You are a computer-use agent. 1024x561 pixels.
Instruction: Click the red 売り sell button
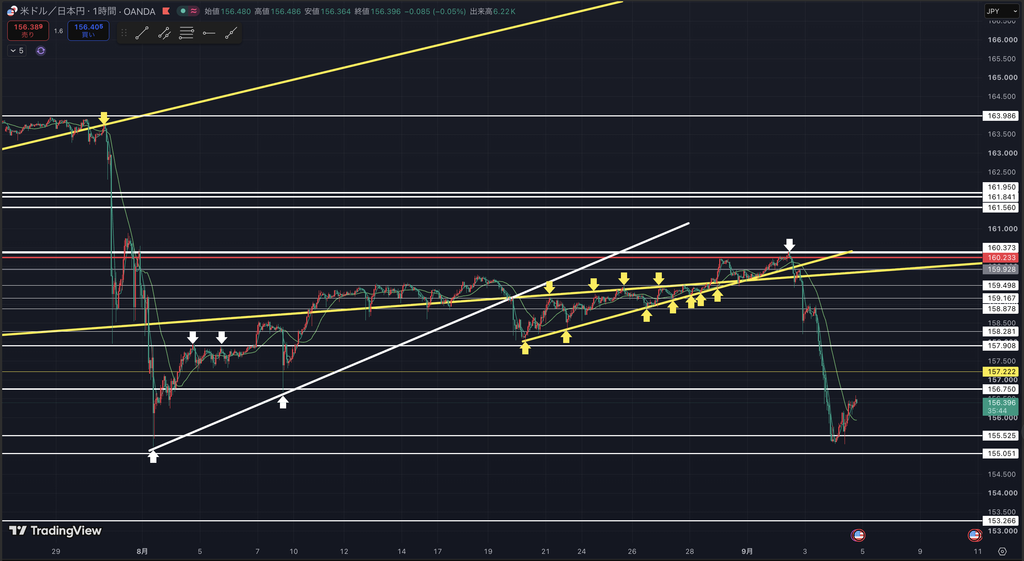[x=27, y=31]
